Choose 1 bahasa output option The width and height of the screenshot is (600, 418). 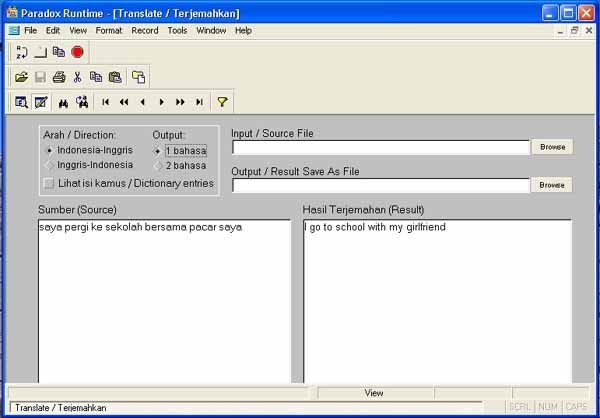[x=180, y=151]
